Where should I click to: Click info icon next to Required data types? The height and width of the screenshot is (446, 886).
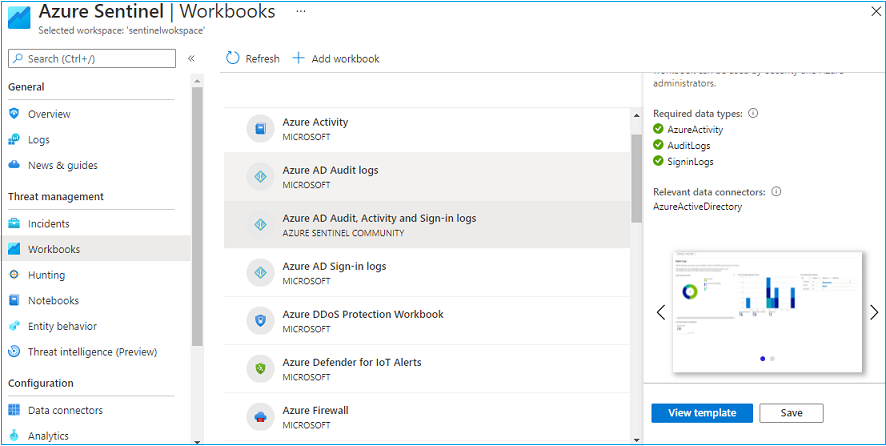point(753,113)
